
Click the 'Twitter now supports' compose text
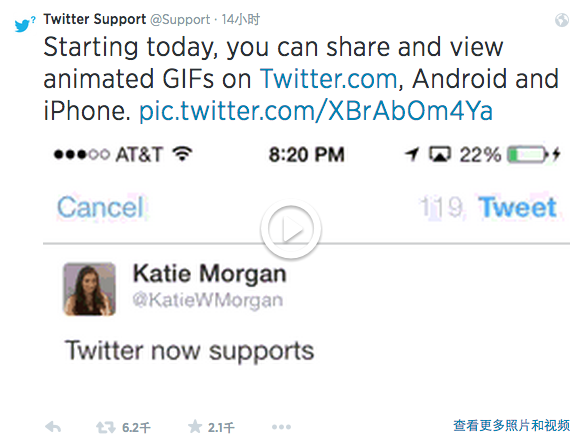pyautogui.click(x=190, y=351)
